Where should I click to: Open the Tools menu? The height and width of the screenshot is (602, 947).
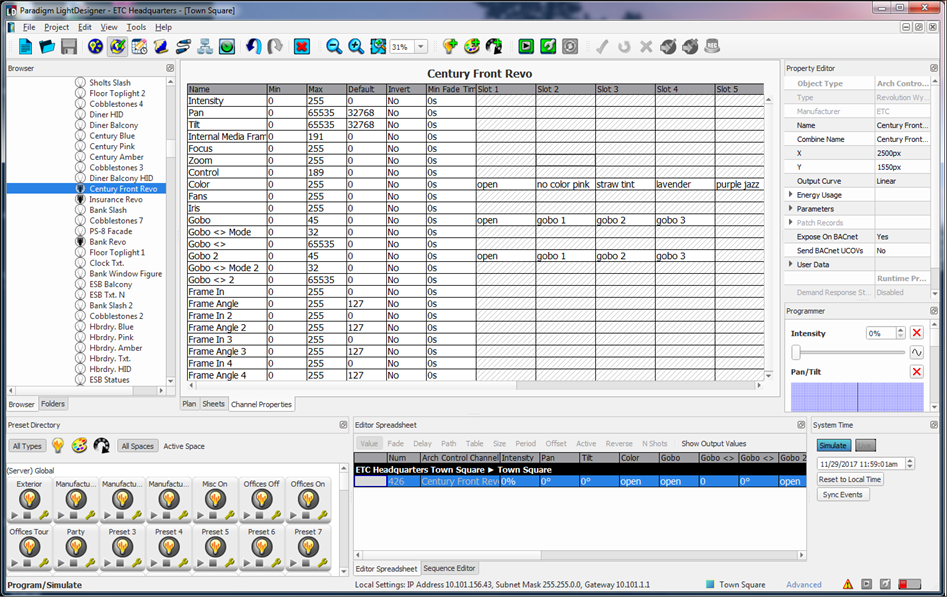(x=136, y=27)
